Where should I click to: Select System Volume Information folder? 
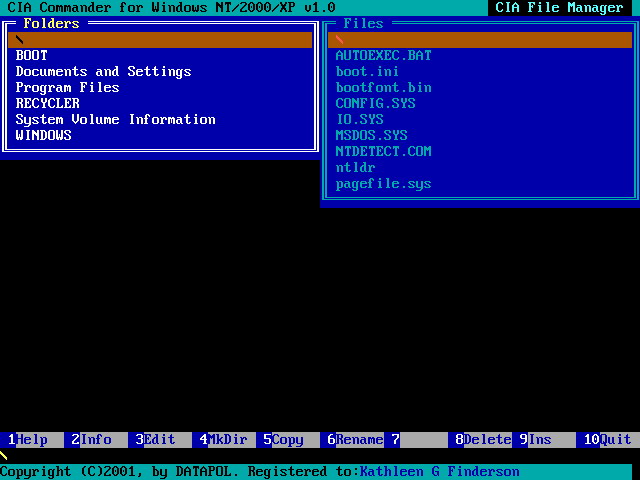click(x=116, y=120)
